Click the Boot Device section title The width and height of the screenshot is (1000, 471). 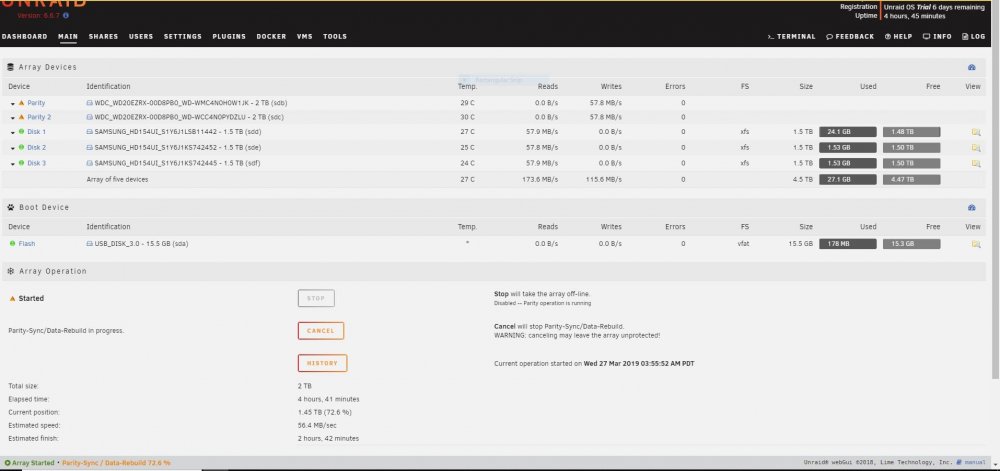pyautogui.click(x=43, y=207)
